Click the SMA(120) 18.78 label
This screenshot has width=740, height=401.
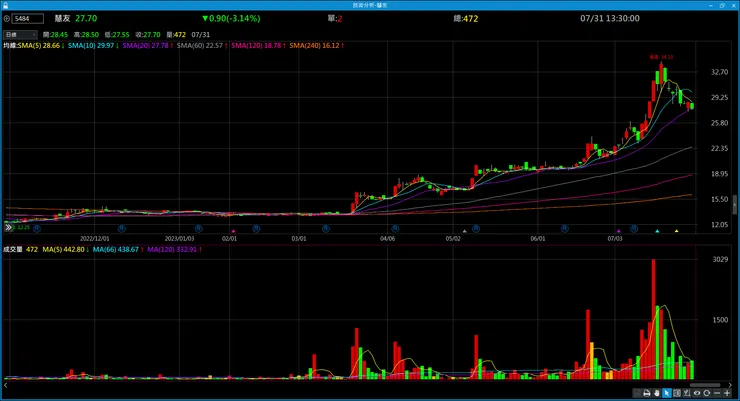[258, 46]
